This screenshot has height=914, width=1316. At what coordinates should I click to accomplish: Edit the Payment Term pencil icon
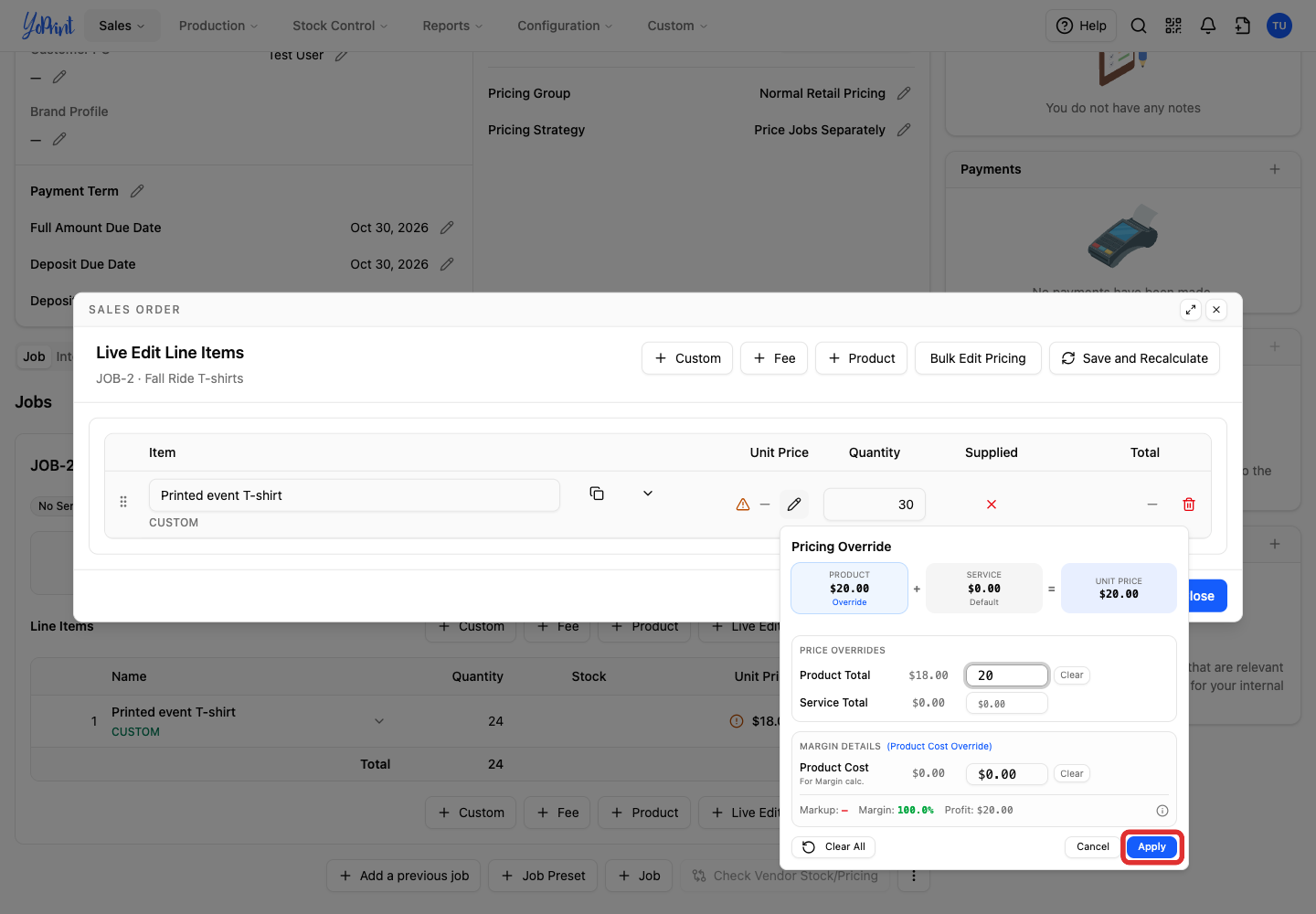(x=137, y=191)
